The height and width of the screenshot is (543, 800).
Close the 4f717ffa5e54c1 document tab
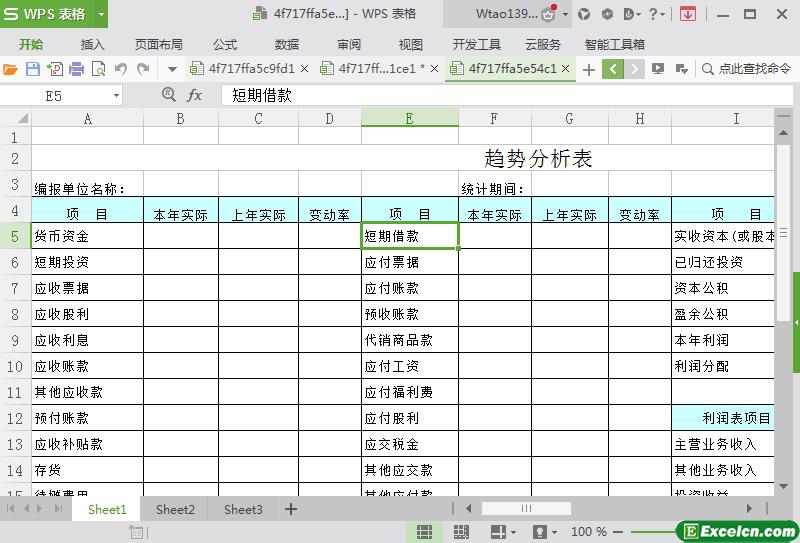[565, 68]
